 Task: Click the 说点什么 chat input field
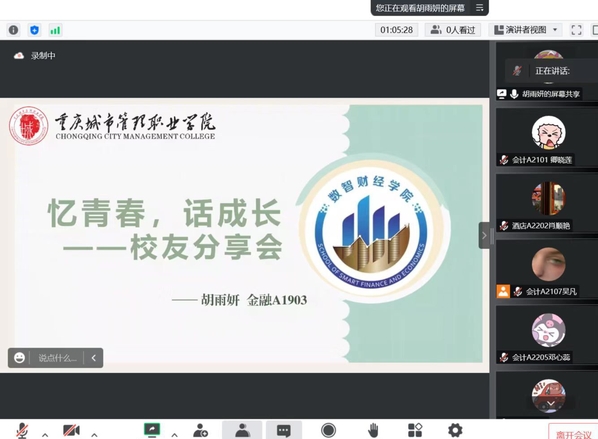[x=57, y=358]
